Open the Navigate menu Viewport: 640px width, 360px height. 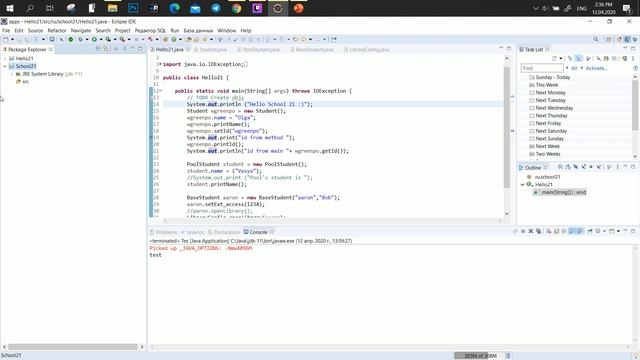81,31
